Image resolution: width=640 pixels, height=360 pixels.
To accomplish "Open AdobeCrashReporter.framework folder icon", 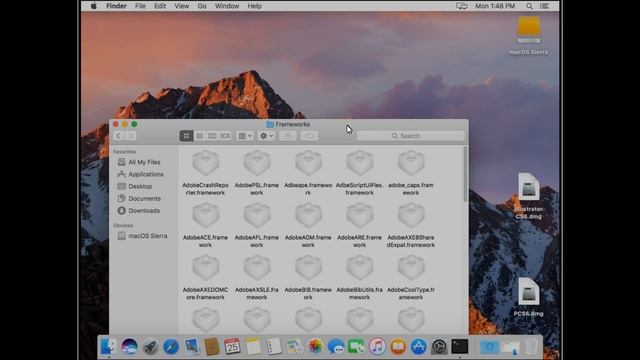I will (206, 162).
